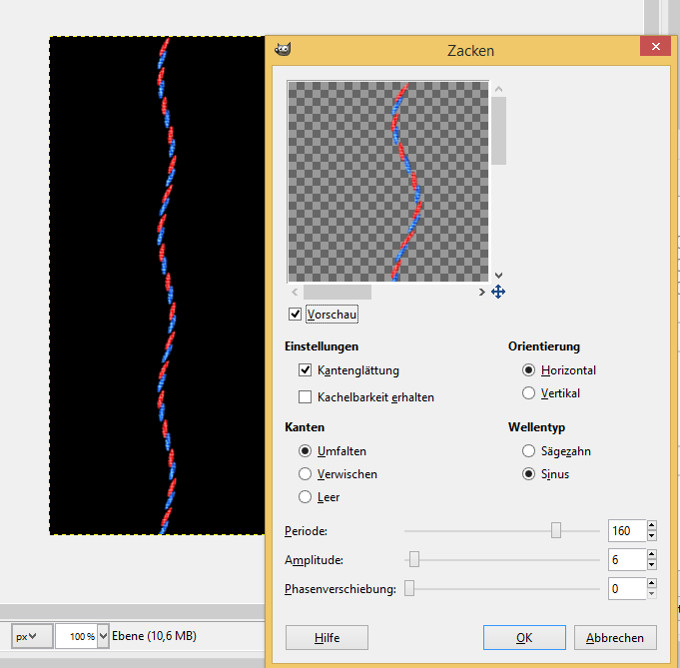The width and height of the screenshot is (680, 668).
Task: Choose Umfalten edge mode
Action: (305, 451)
